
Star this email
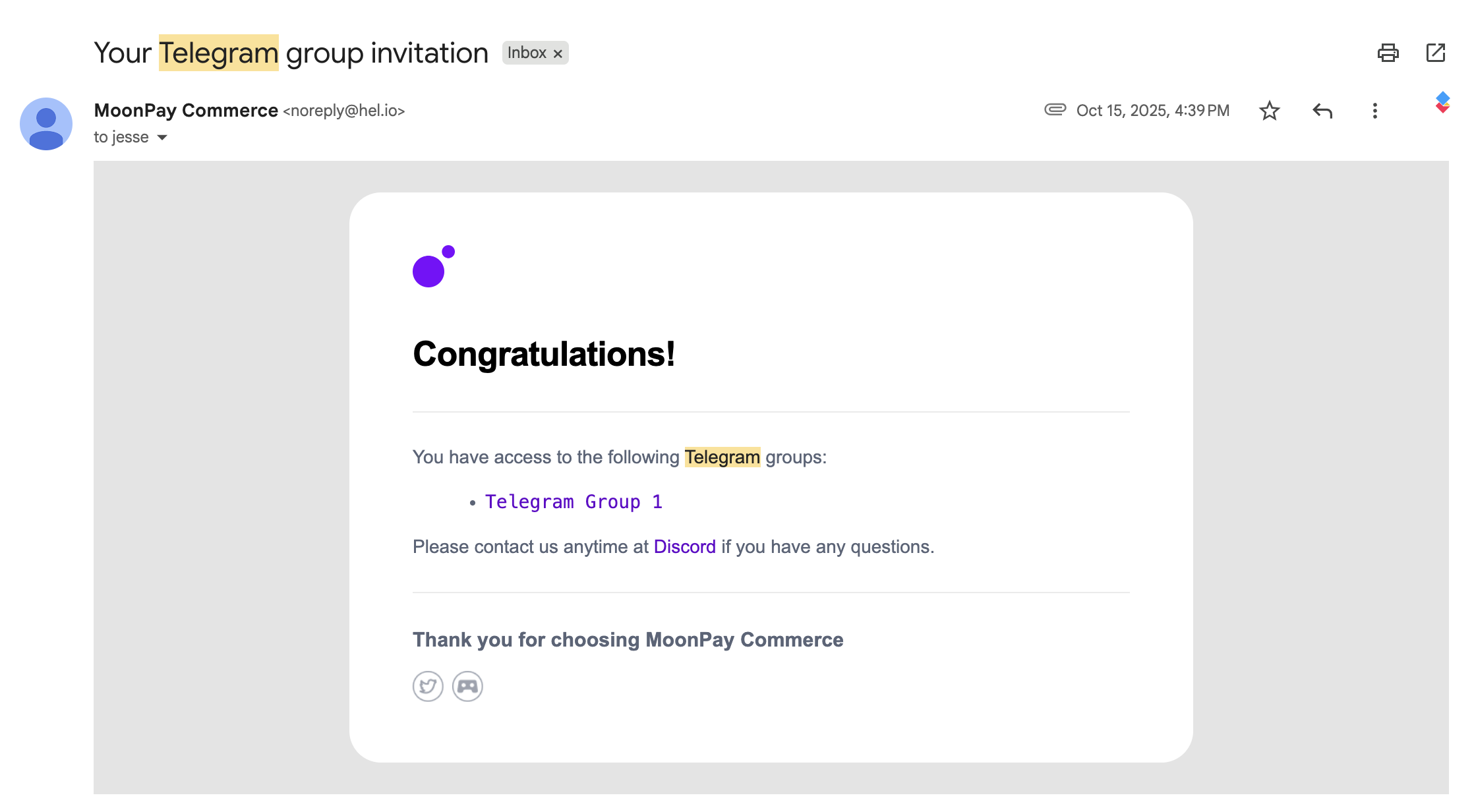(x=1269, y=111)
